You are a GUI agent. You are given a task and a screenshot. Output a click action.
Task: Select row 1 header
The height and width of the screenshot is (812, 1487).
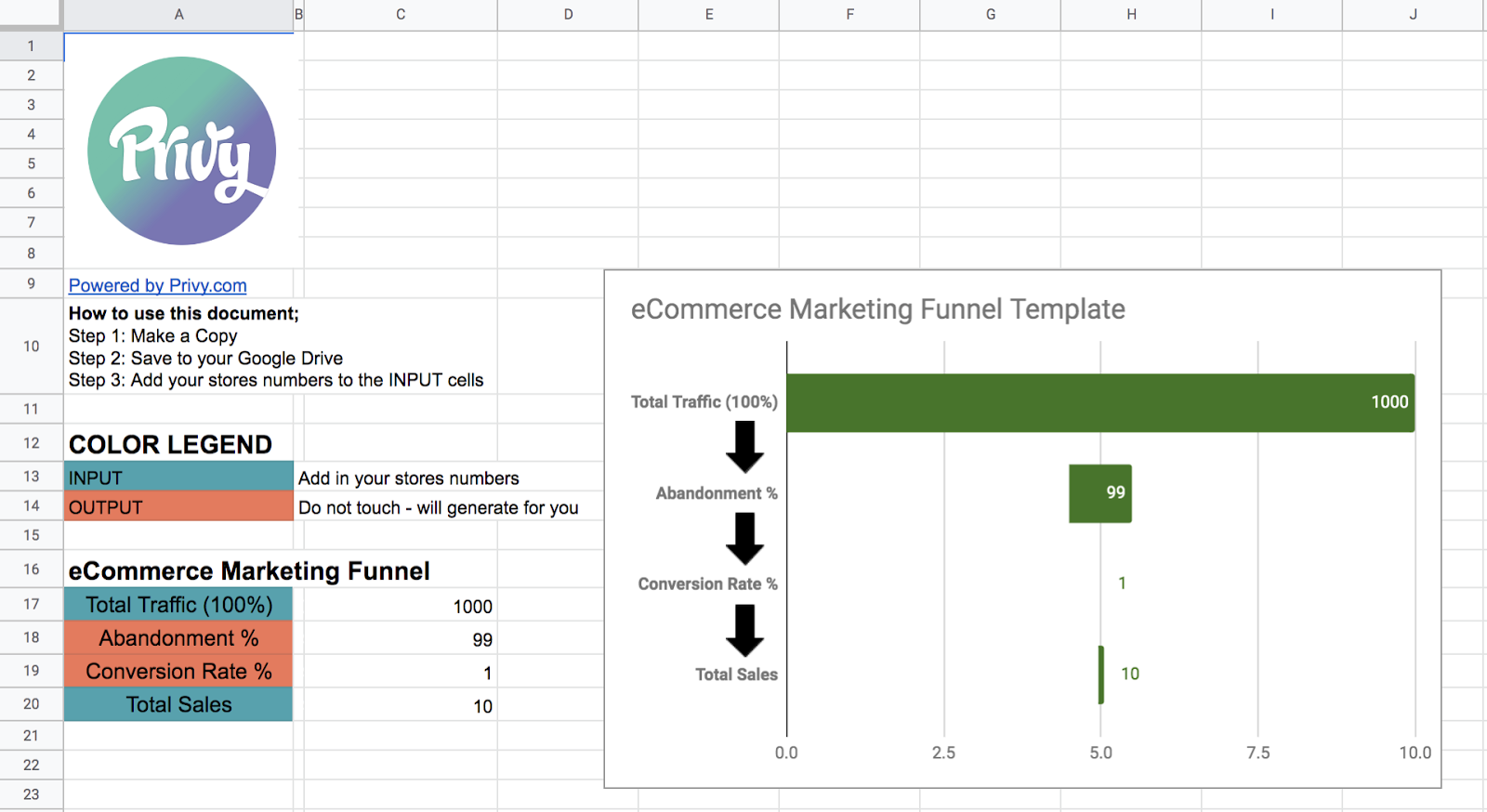[x=32, y=46]
